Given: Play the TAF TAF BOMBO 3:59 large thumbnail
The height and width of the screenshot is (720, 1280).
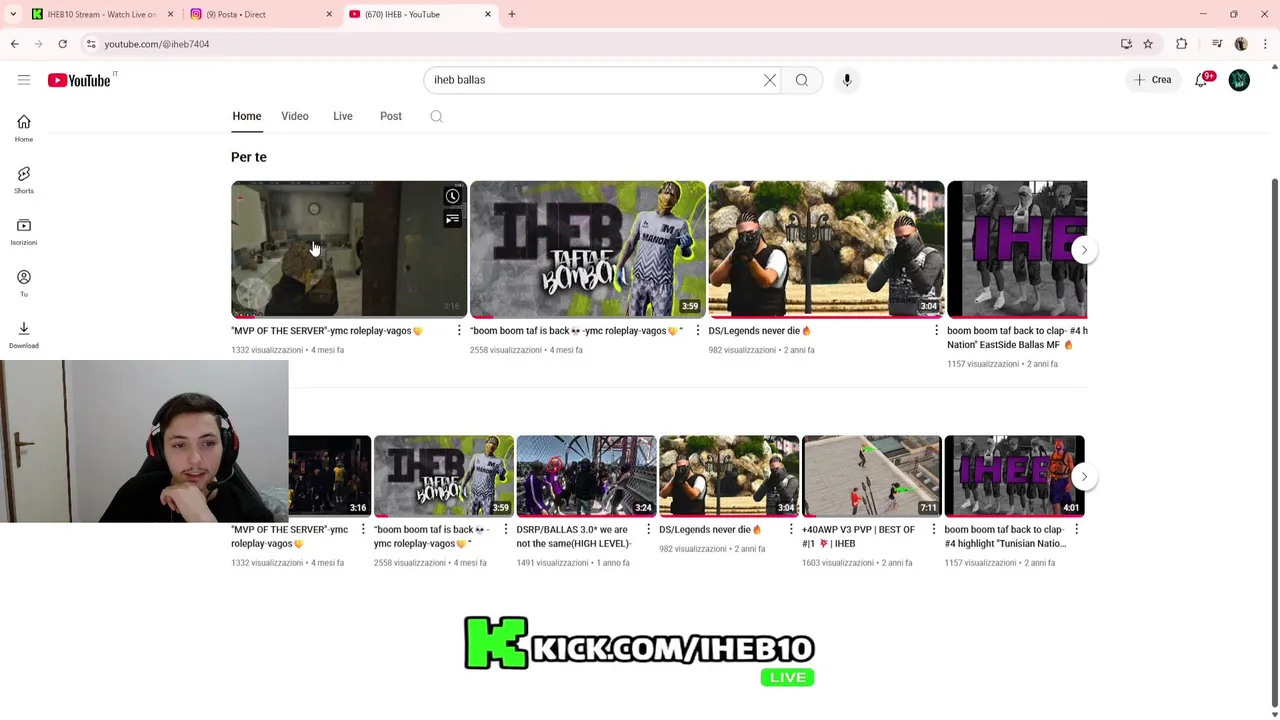Looking at the screenshot, I should click(588, 249).
